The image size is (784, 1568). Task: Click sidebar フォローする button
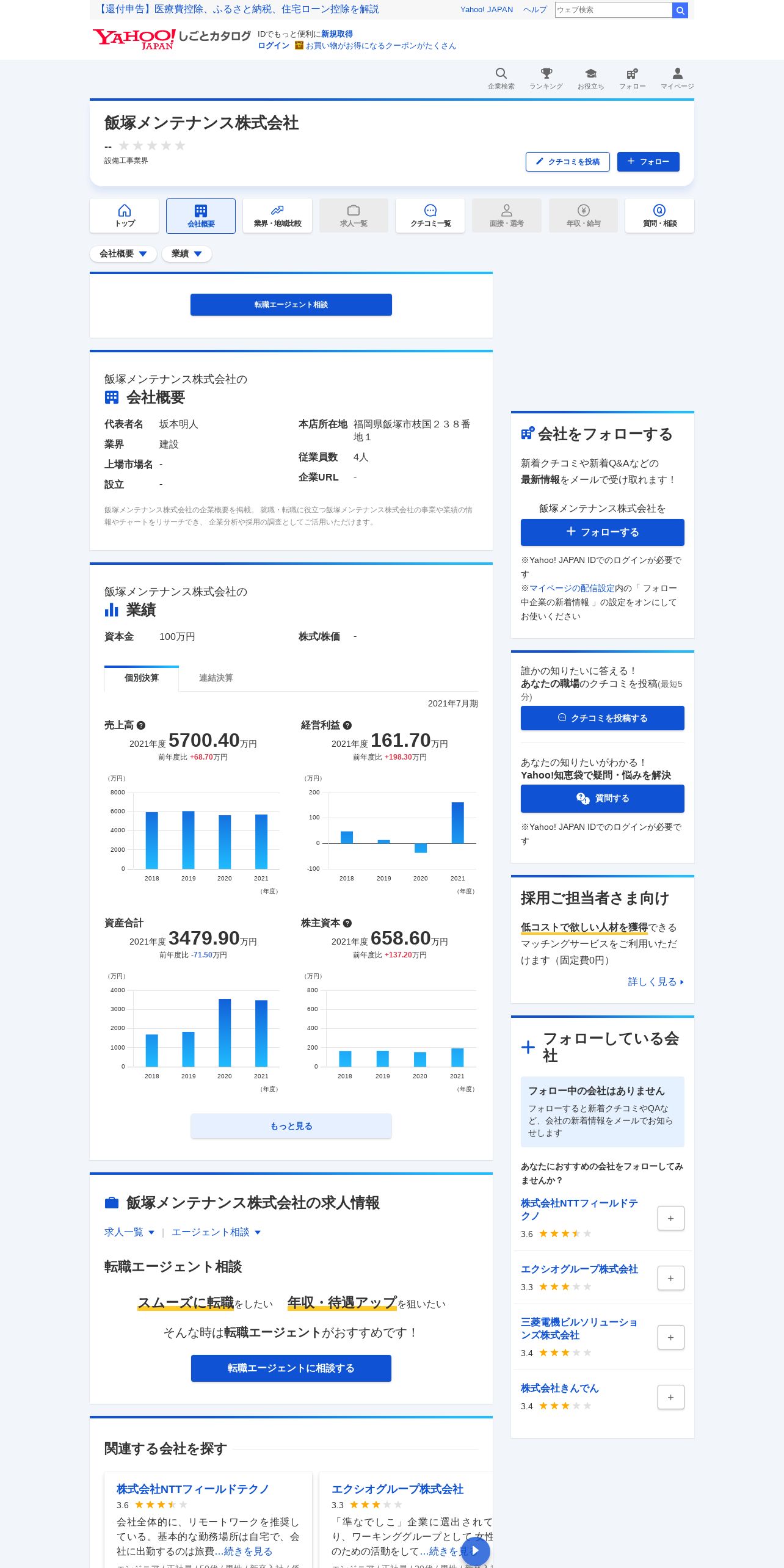pyautogui.click(x=602, y=532)
